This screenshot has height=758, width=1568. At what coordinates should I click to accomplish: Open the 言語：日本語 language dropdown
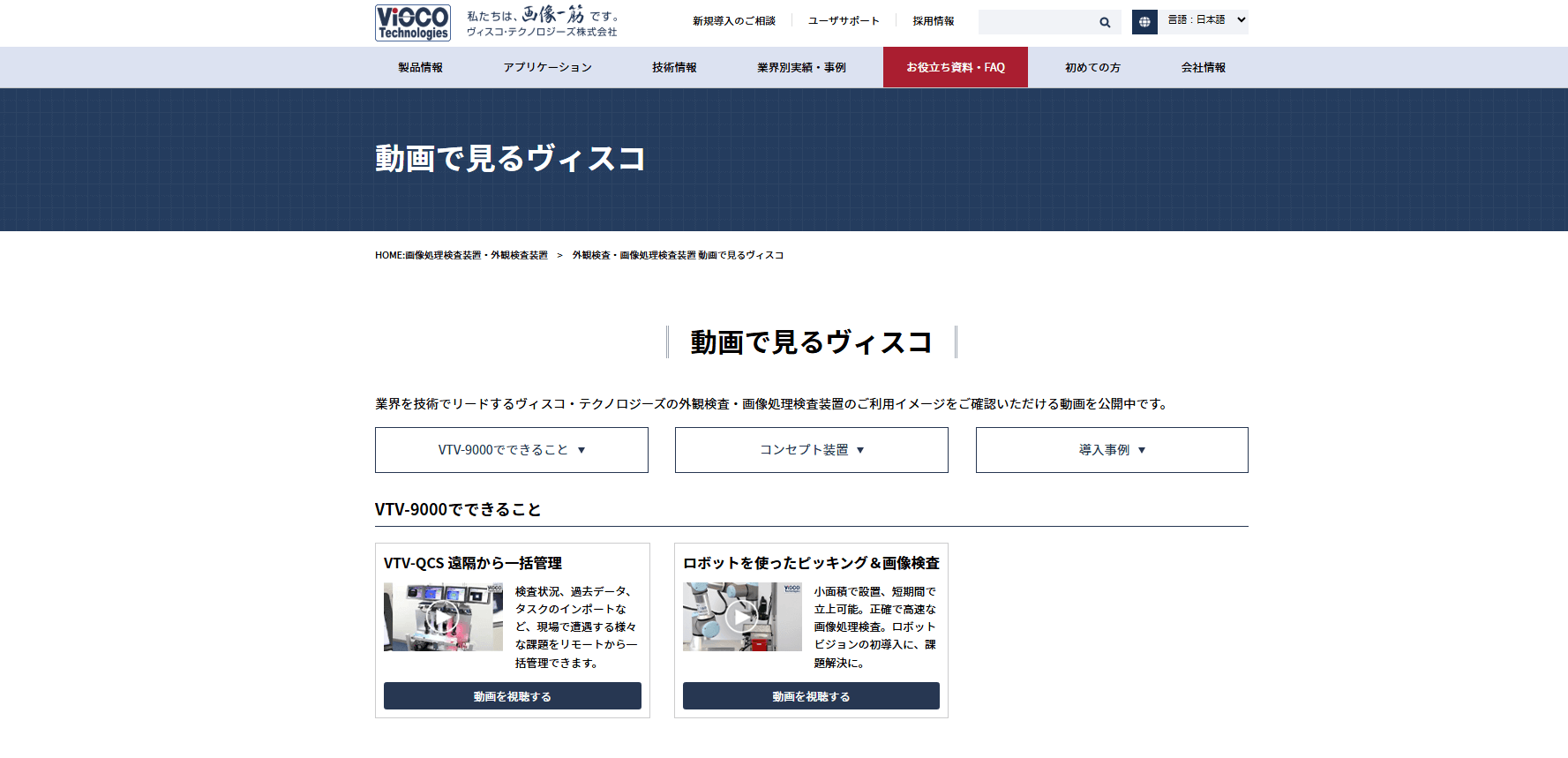coord(1205,19)
